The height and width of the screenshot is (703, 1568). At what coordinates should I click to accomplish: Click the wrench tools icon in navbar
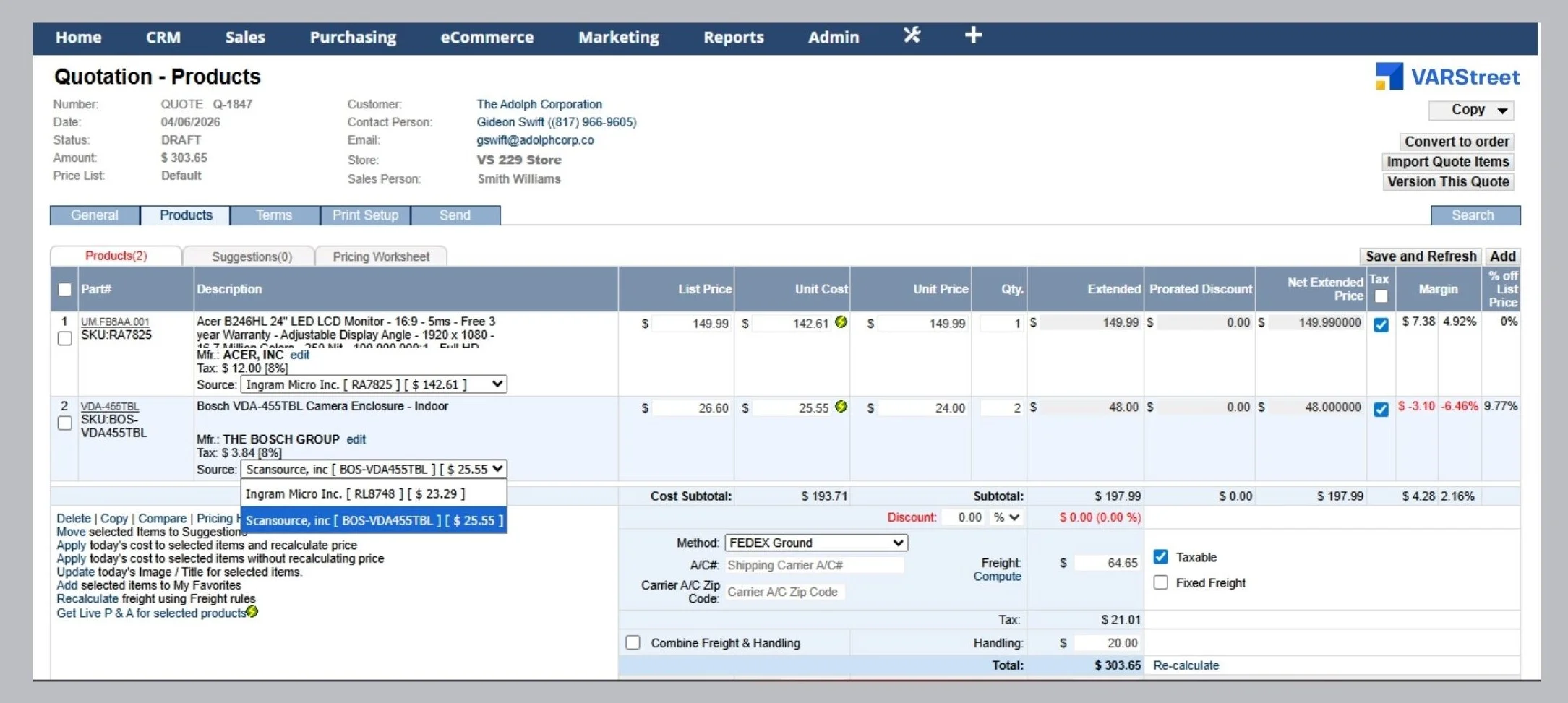(912, 35)
